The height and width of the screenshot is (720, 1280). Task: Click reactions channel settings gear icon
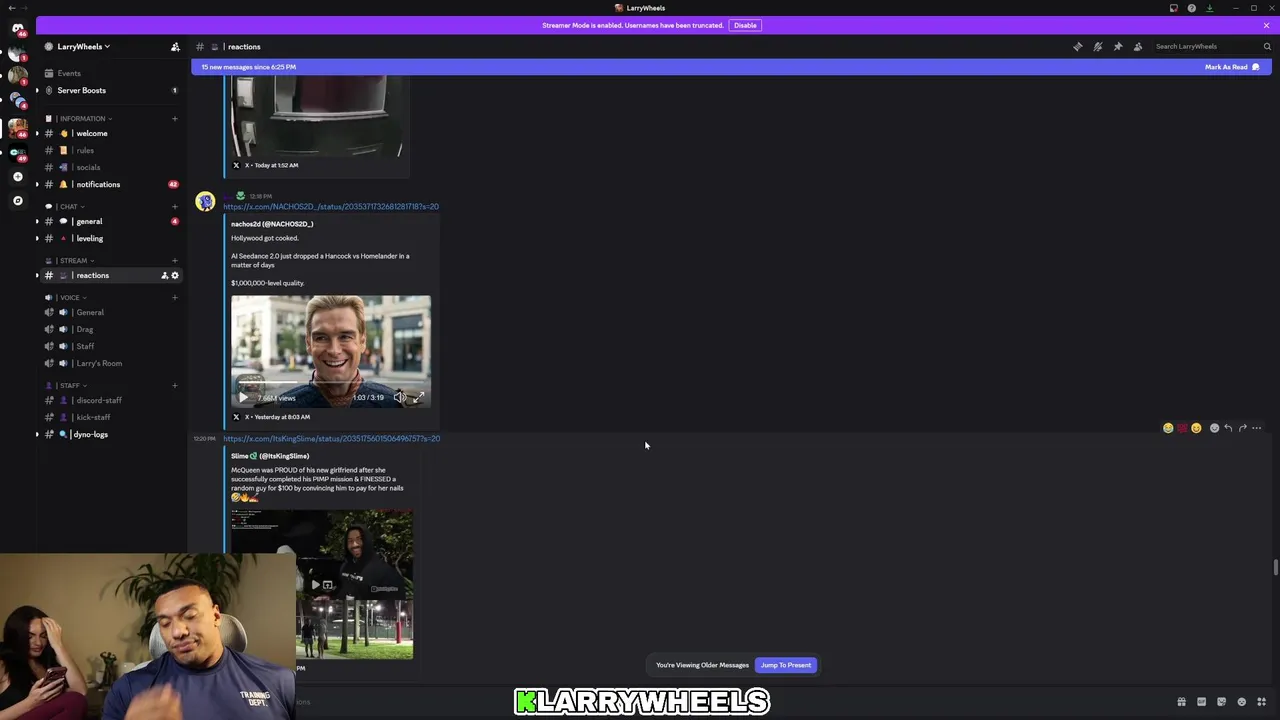(175, 275)
